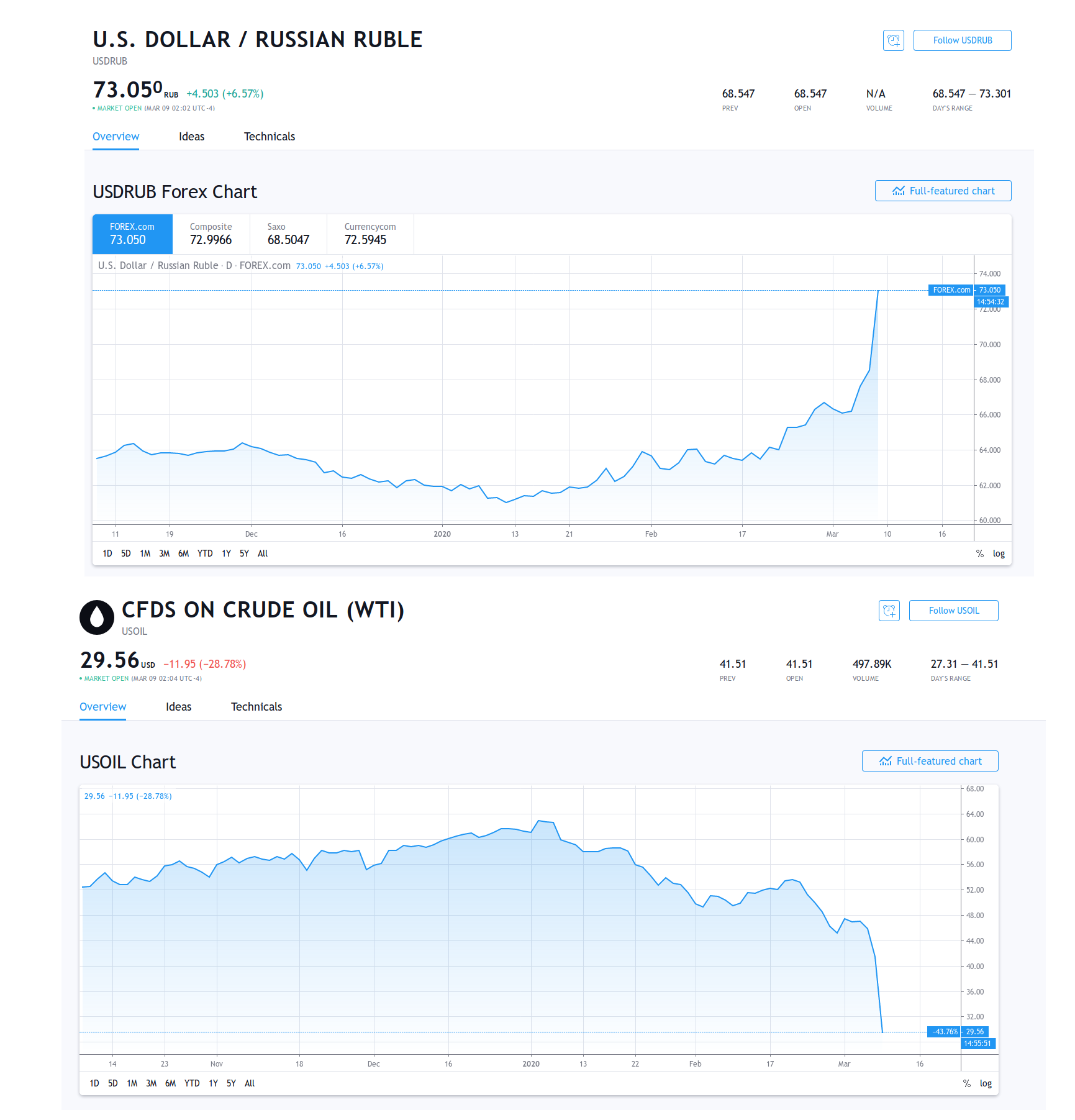Click the crude oil drop logo
Screen dimensions: 1075x1120
click(x=97, y=617)
